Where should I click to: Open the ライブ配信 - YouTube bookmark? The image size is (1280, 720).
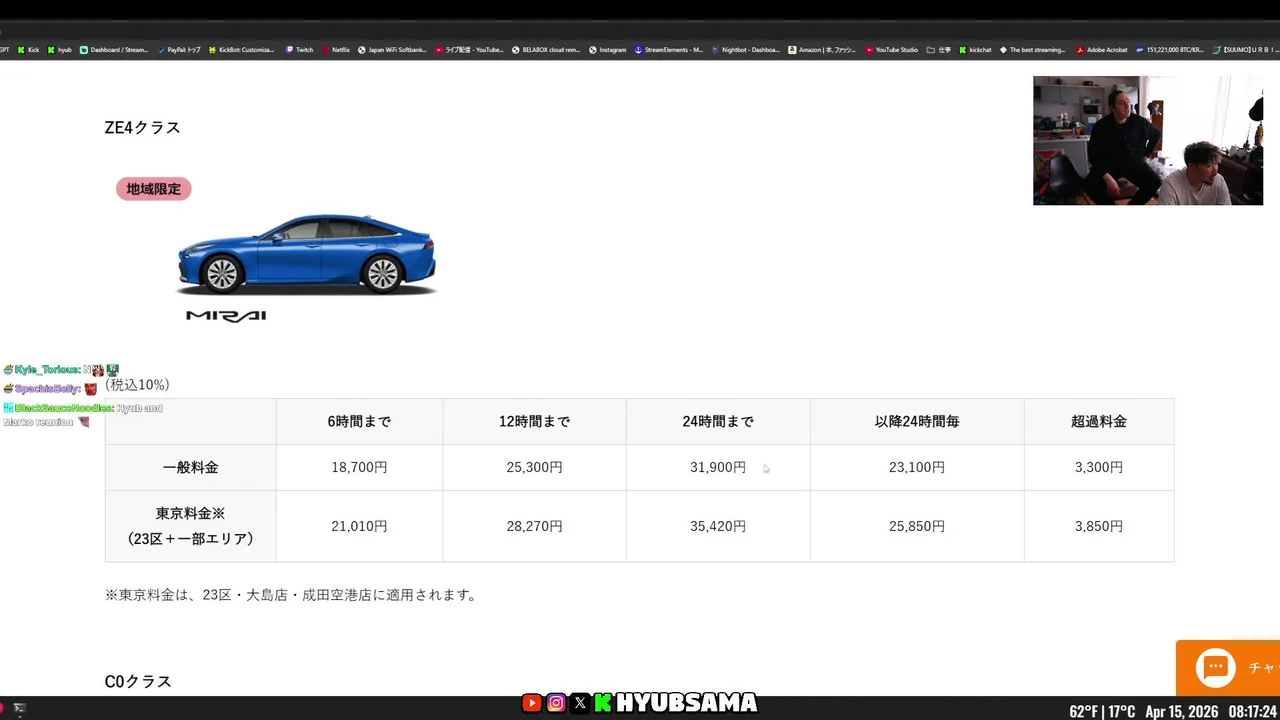click(469, 49)
